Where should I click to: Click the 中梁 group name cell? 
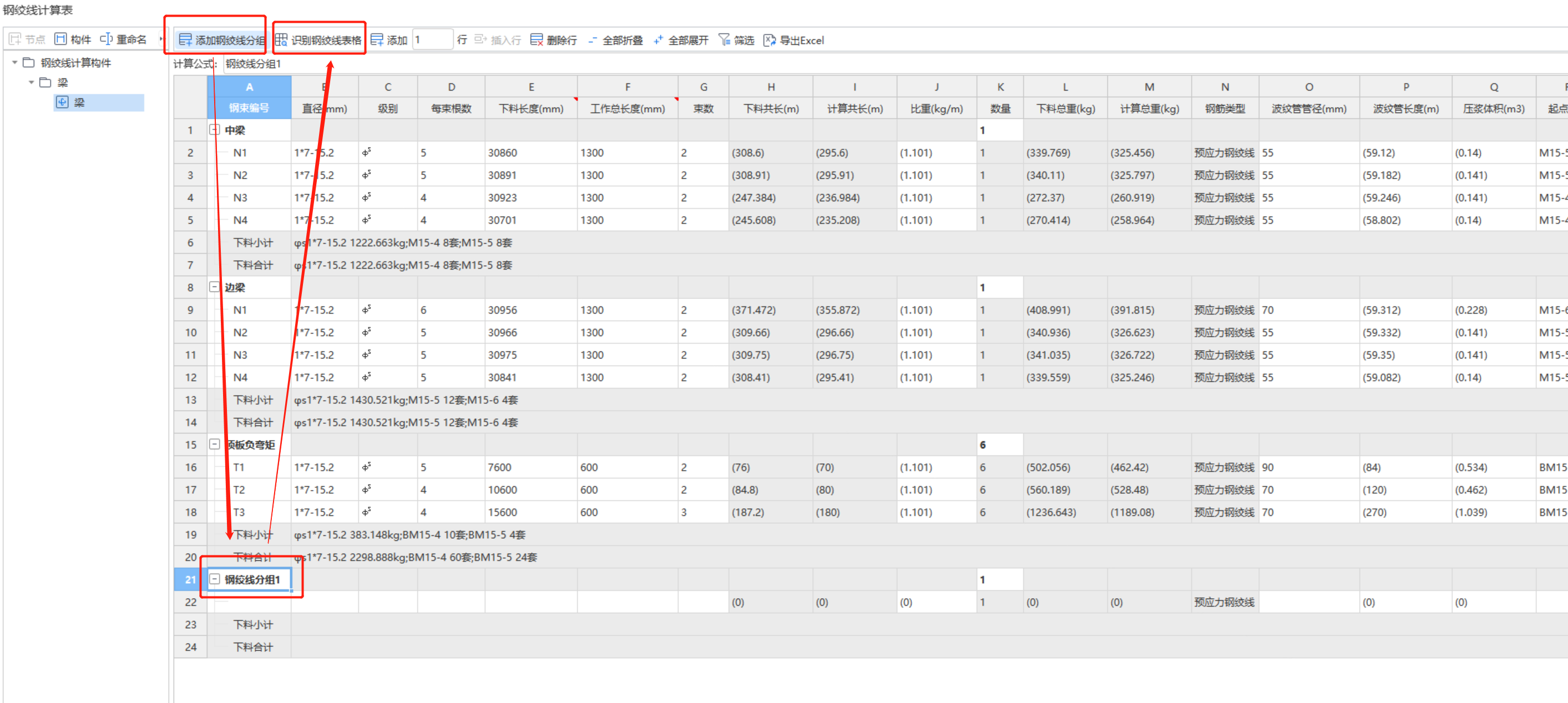pyautogui.click(x=250, y=130)
